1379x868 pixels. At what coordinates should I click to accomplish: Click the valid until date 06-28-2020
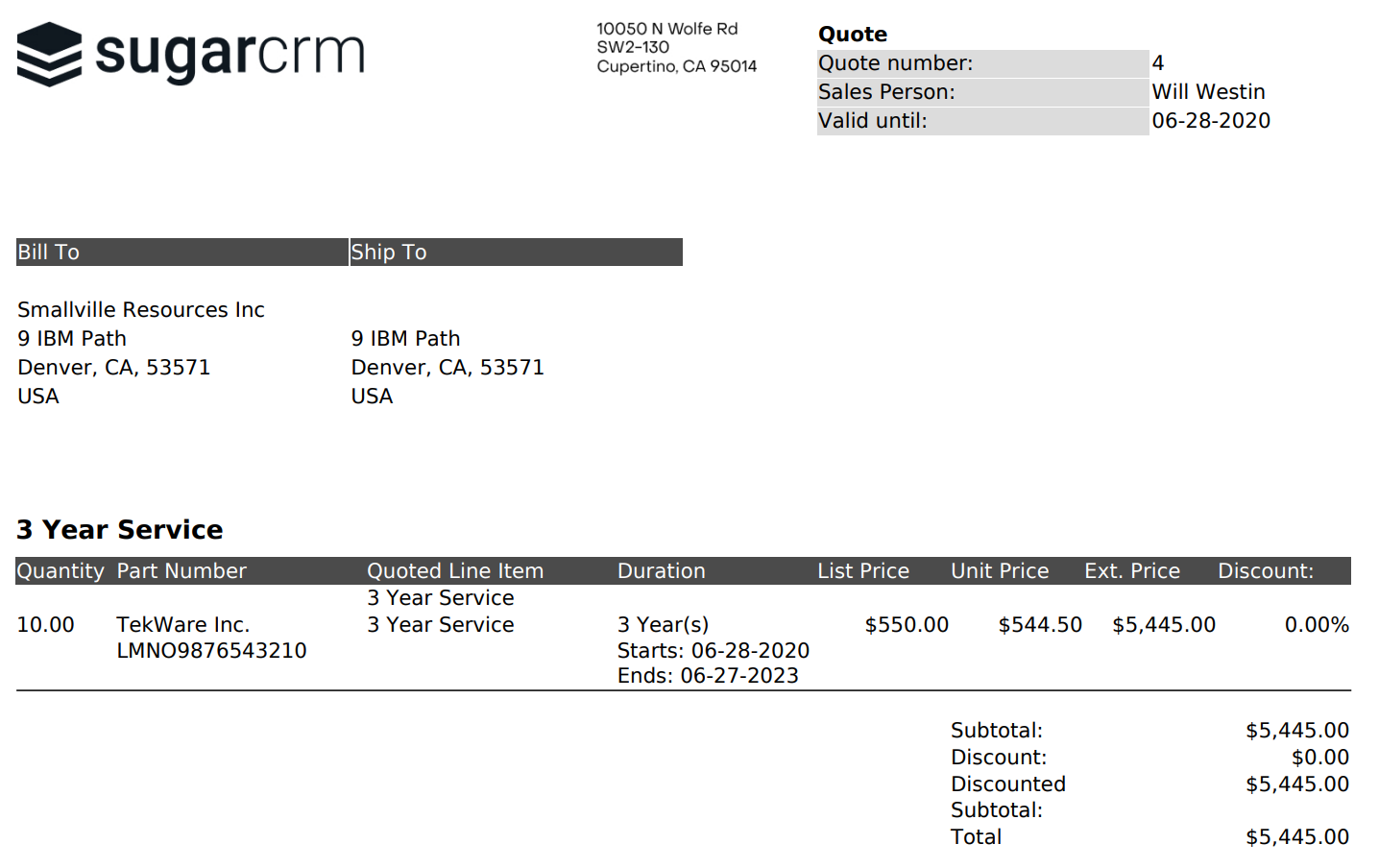1210,121
